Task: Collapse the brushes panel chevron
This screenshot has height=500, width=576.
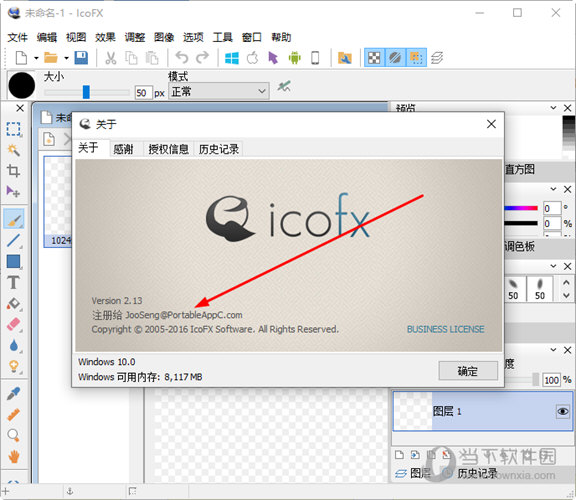Action: coord(553,266)
